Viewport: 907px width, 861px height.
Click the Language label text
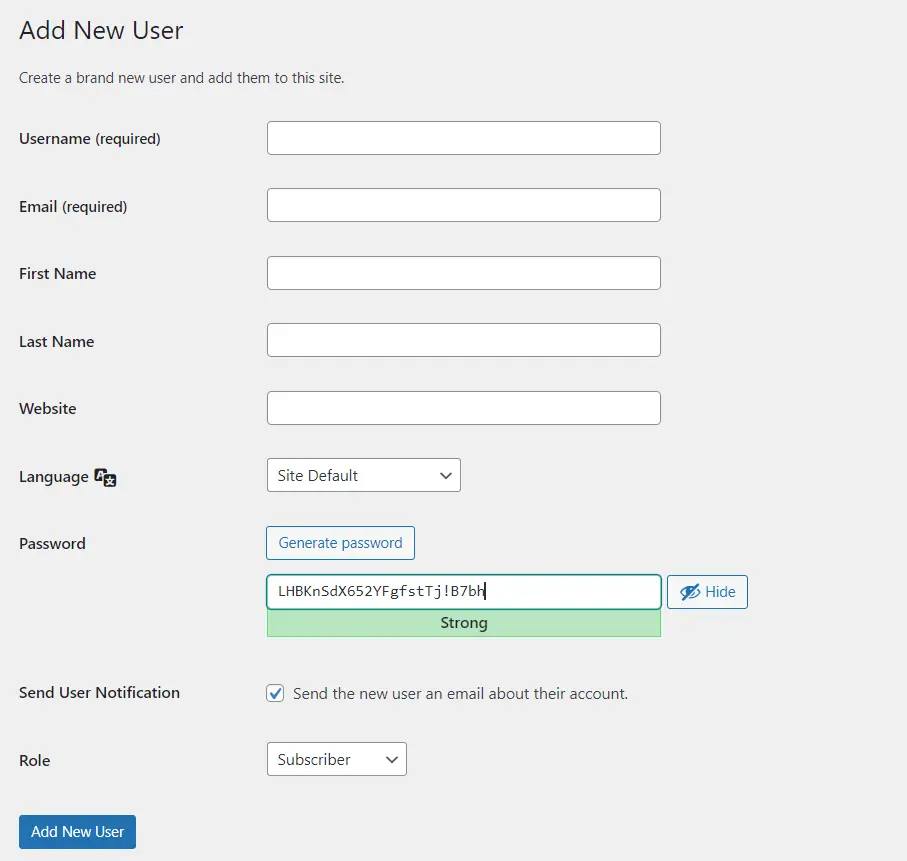click(54, 477)
